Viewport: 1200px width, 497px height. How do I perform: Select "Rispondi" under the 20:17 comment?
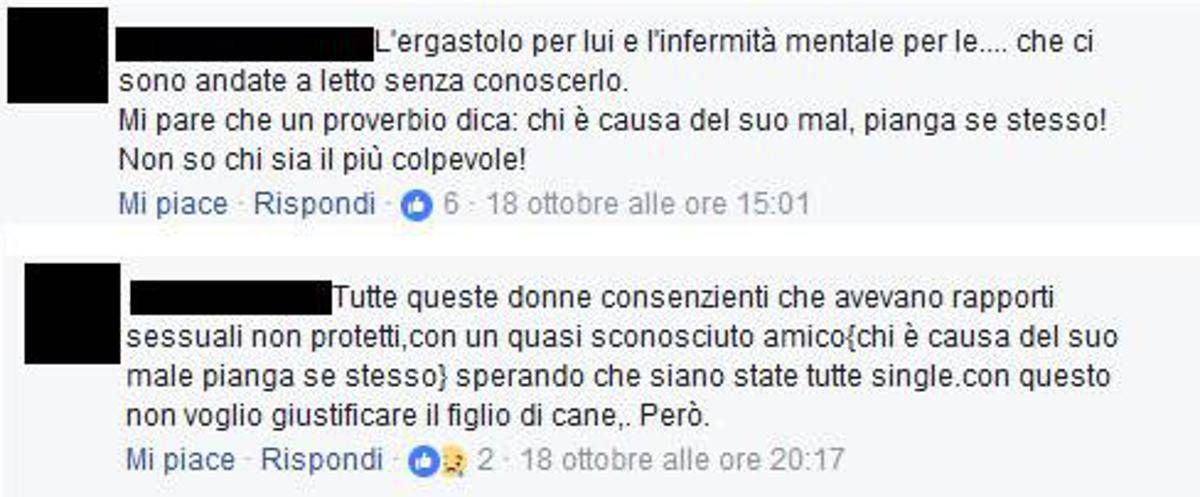point(322,460)
